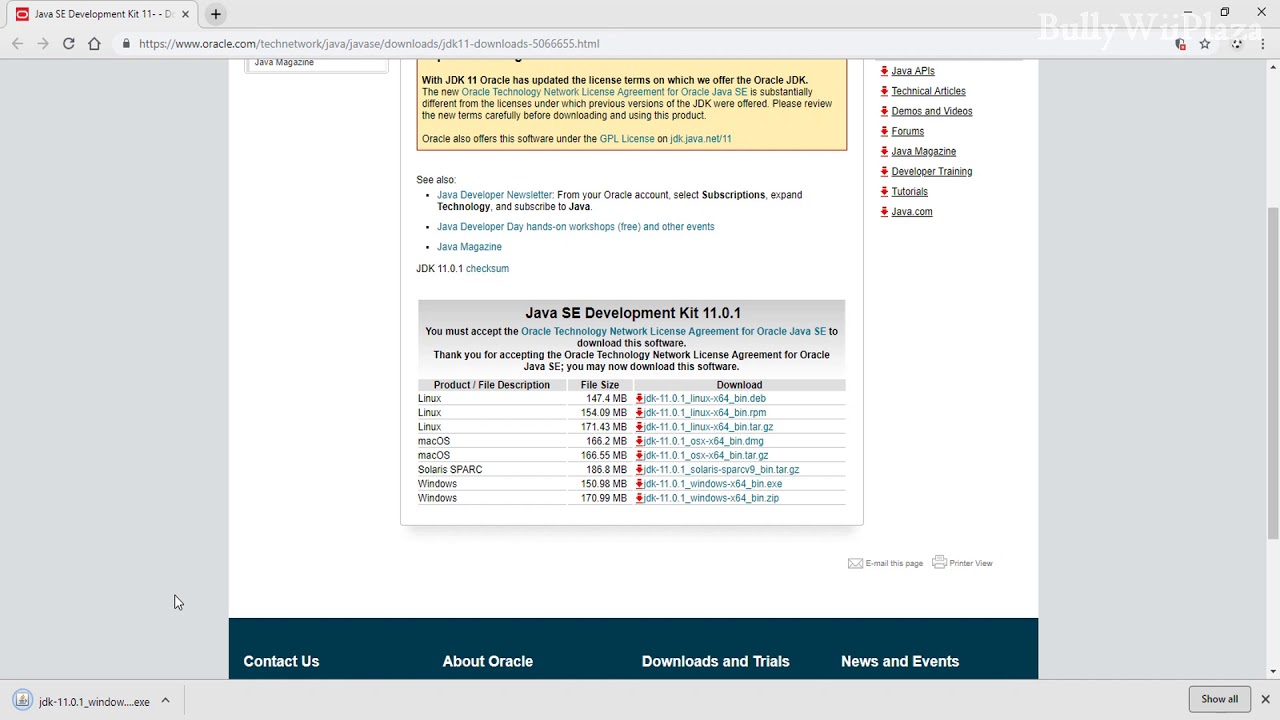Image resolution: width=1280 pixels, height=720 pixels.
Task: Open Java Magazine in the right sidebar
Action: (x=923, y=151)
